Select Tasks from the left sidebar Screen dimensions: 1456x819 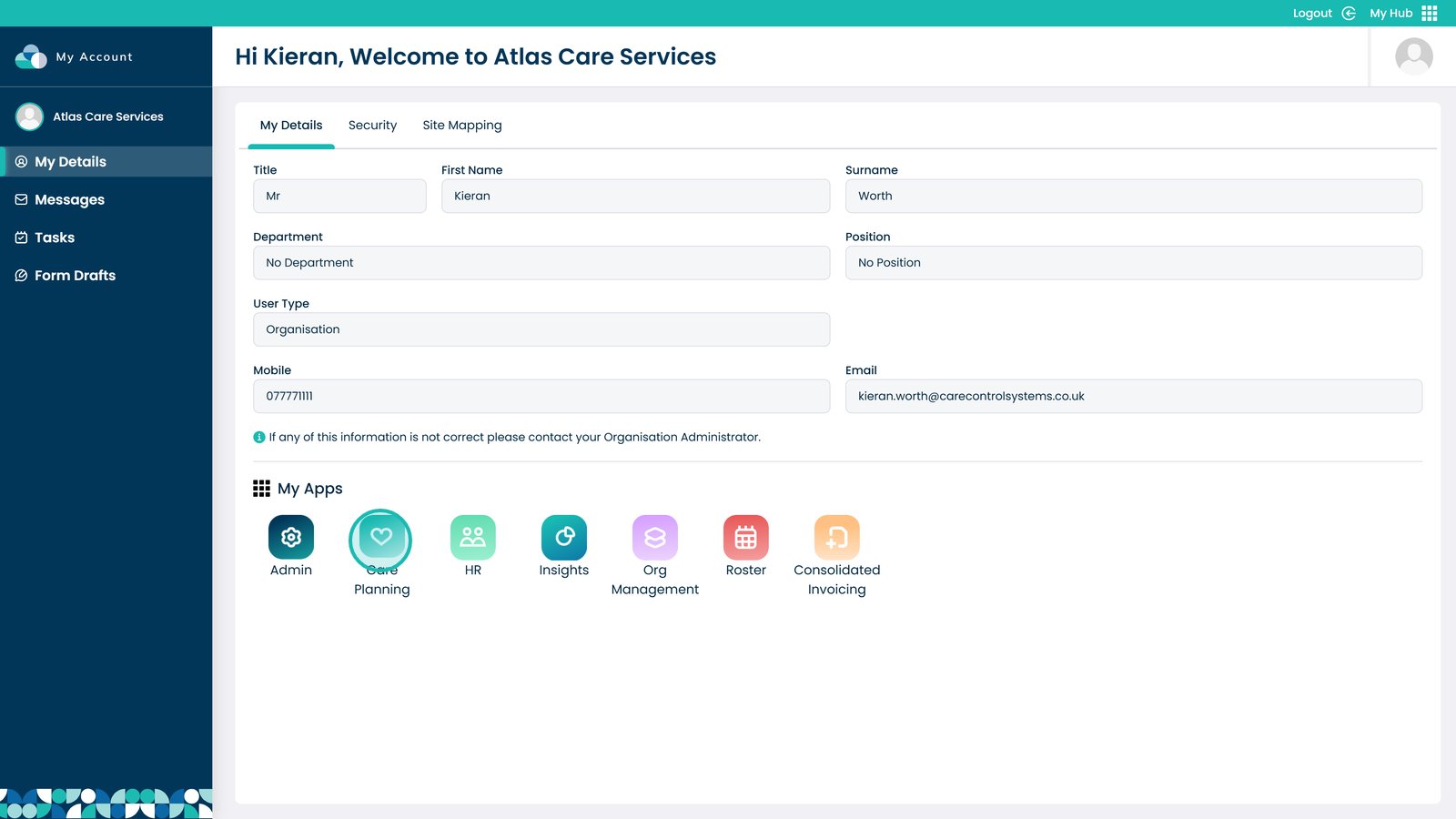pos(55,237)
